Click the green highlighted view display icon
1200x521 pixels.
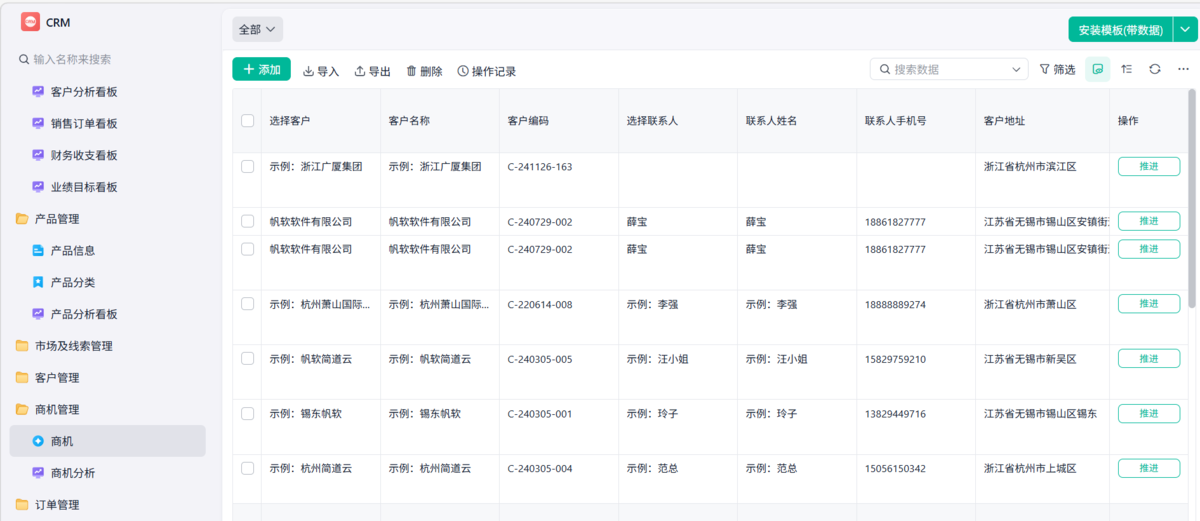(1098, 69)
